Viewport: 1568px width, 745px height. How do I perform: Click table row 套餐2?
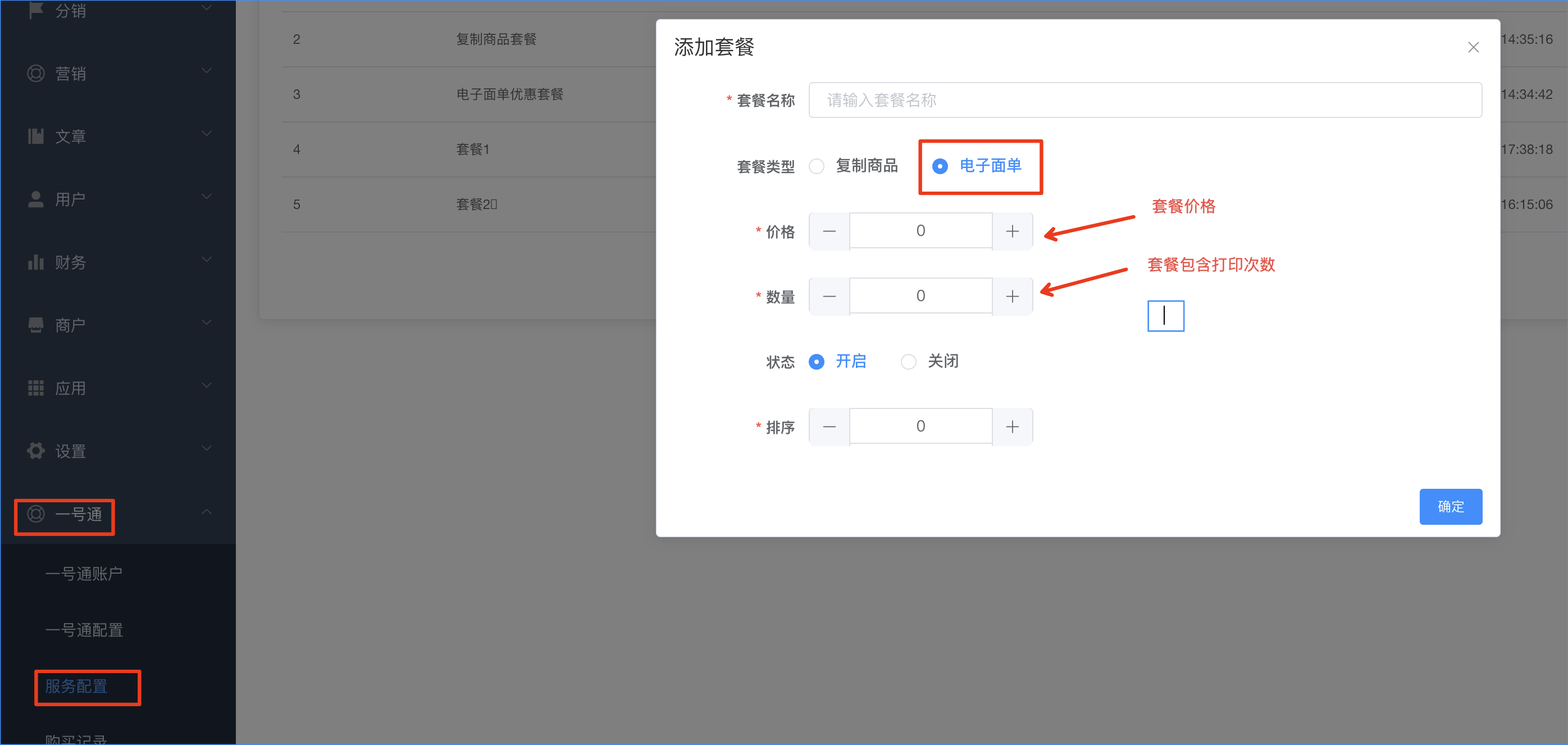pyautogui.click(x=477, y=205)
